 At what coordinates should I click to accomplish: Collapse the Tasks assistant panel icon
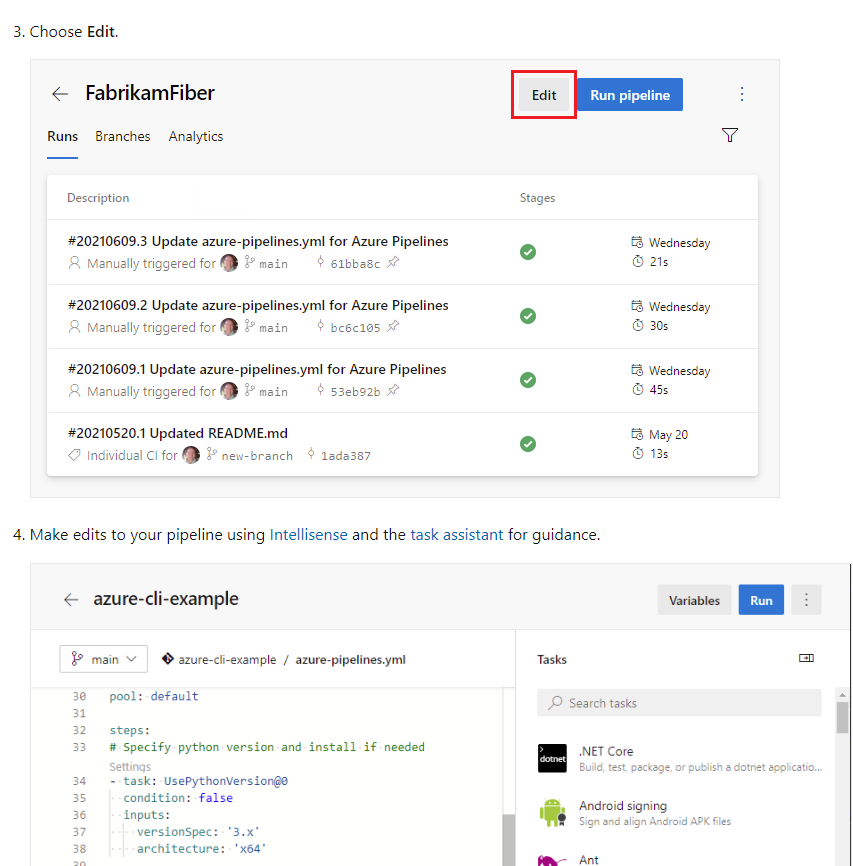(806, 658)
